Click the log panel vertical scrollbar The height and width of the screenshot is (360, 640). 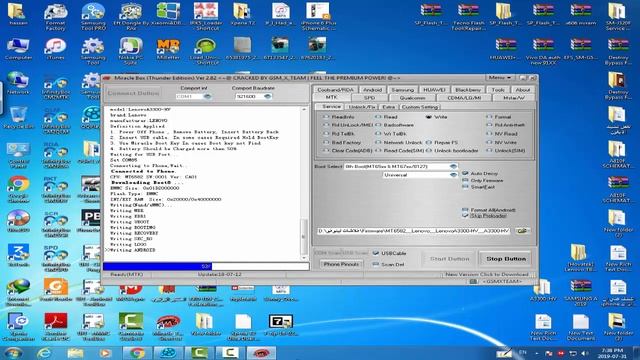(303, 184)
